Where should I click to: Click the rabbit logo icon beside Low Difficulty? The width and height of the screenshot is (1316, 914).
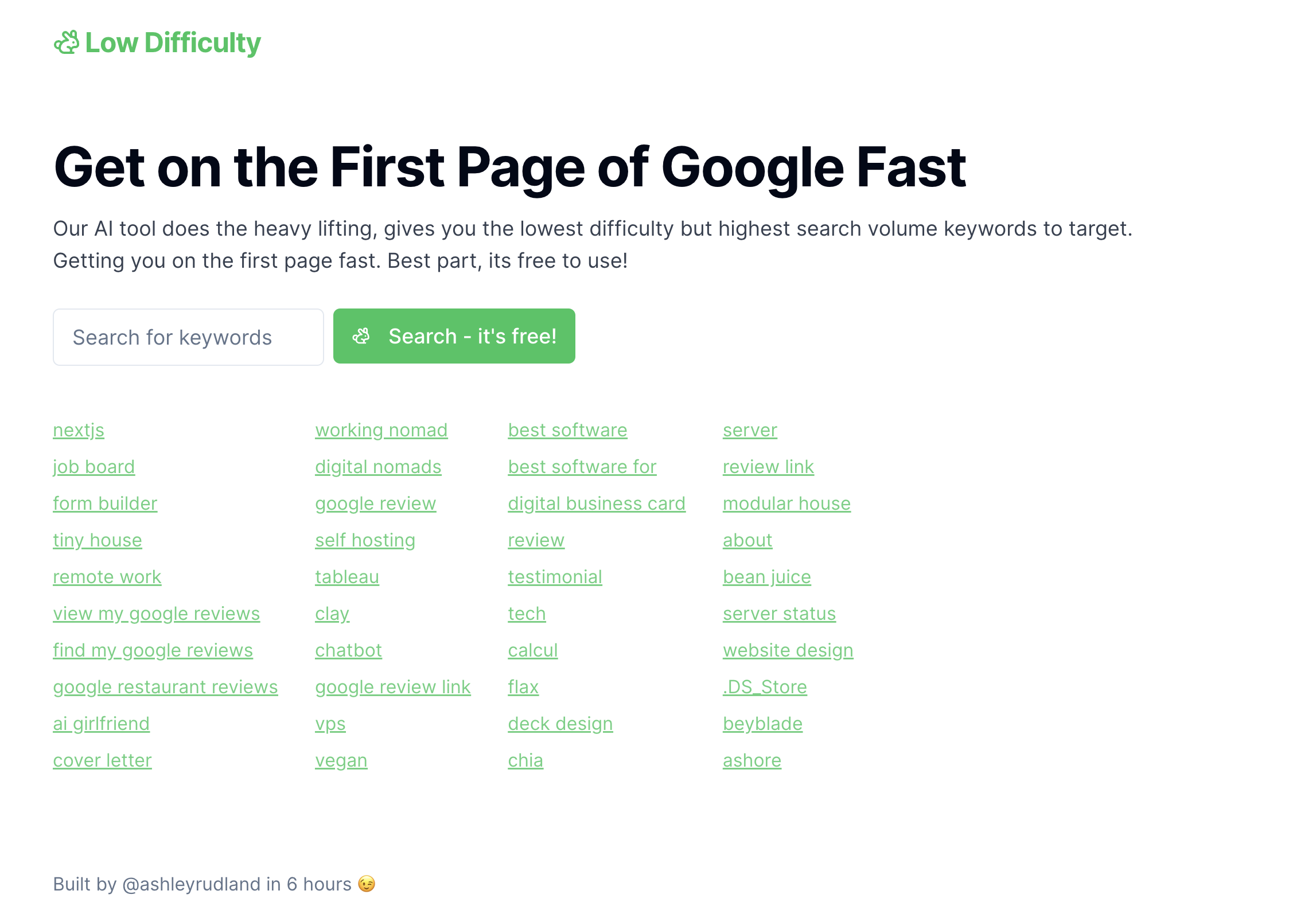coord(66,43)
